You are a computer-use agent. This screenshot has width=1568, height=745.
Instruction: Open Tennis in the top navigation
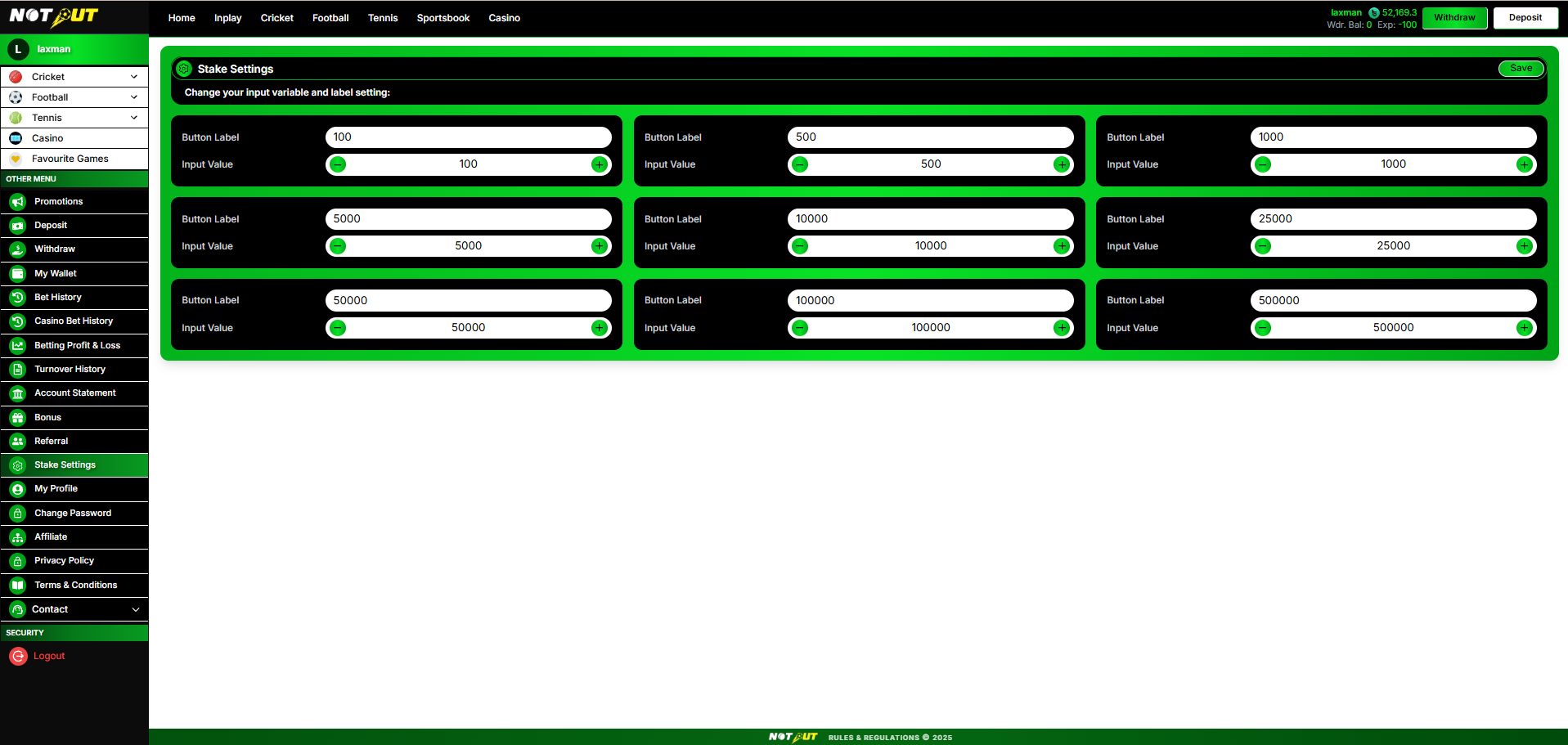(x=383, y=18)
